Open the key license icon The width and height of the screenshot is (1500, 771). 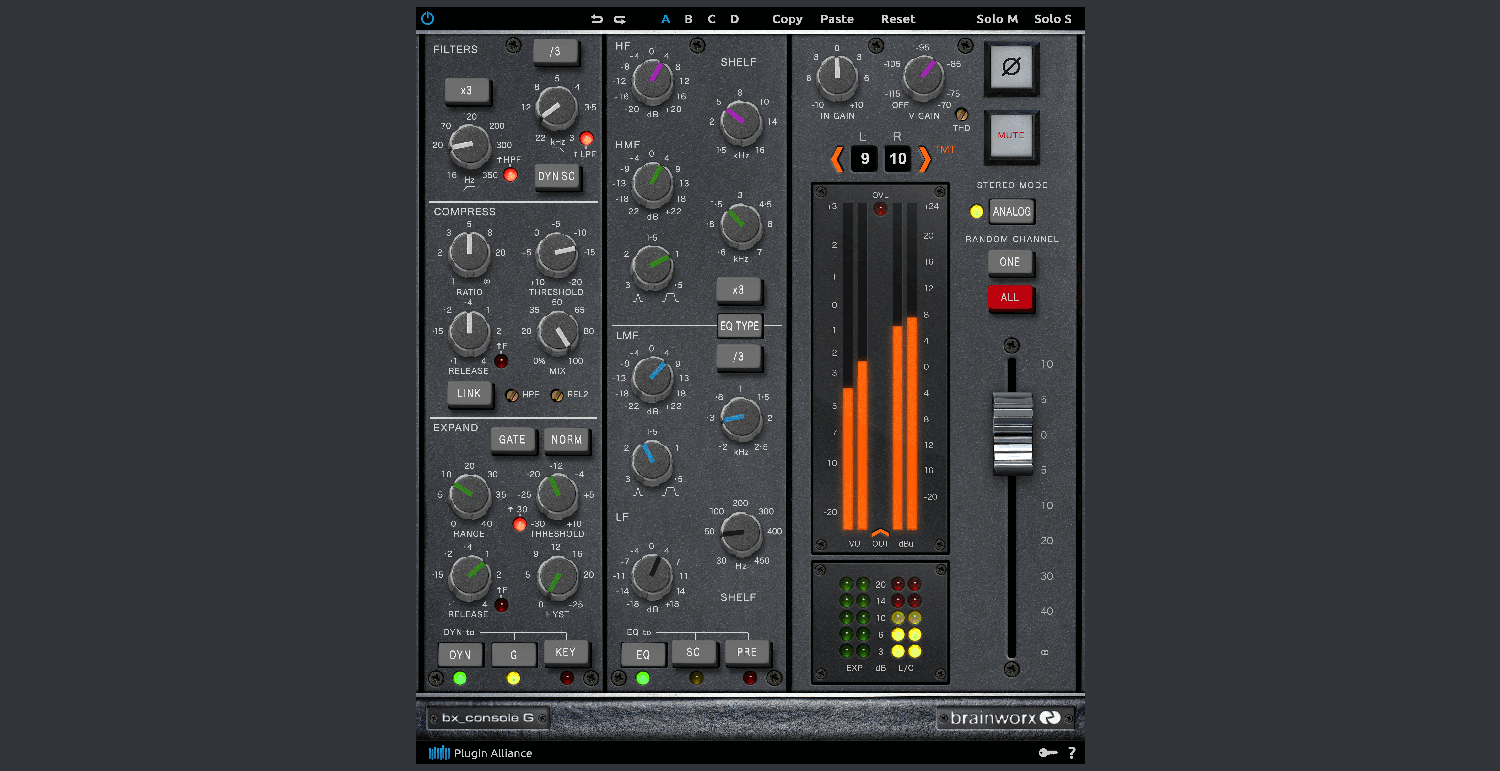point(1048,753)
